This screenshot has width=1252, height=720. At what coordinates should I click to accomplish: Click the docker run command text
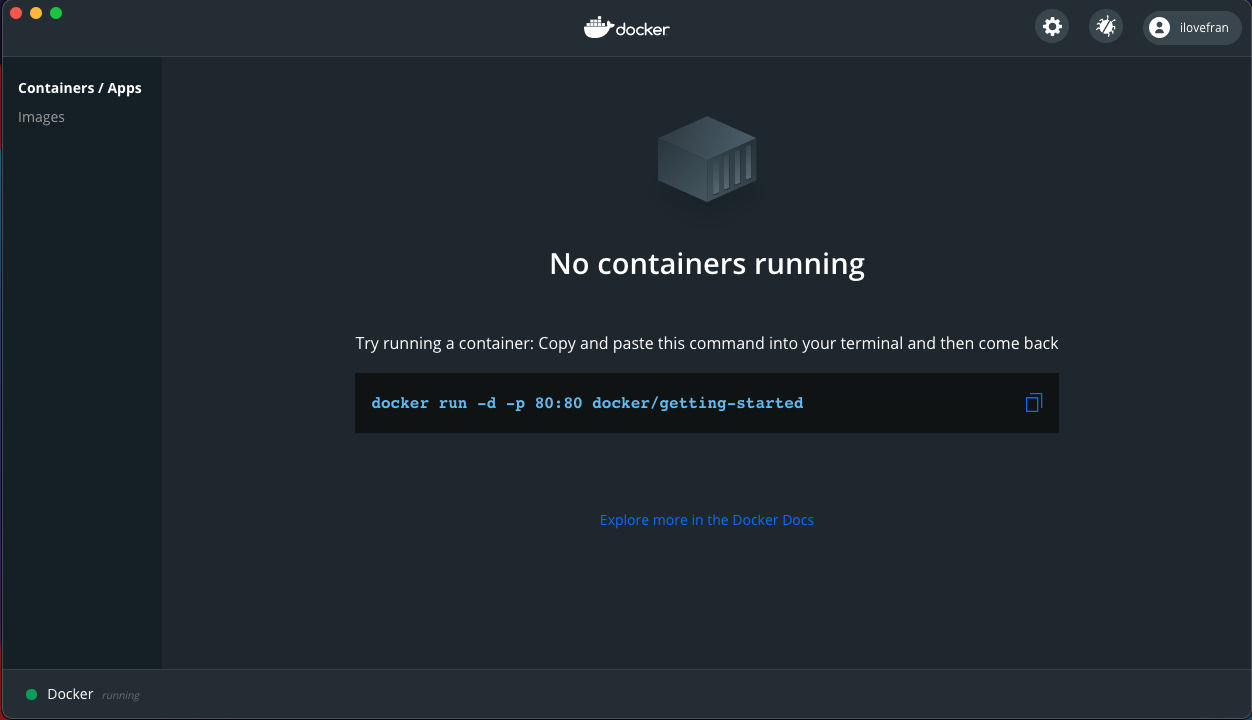click(x=587, y=403)
